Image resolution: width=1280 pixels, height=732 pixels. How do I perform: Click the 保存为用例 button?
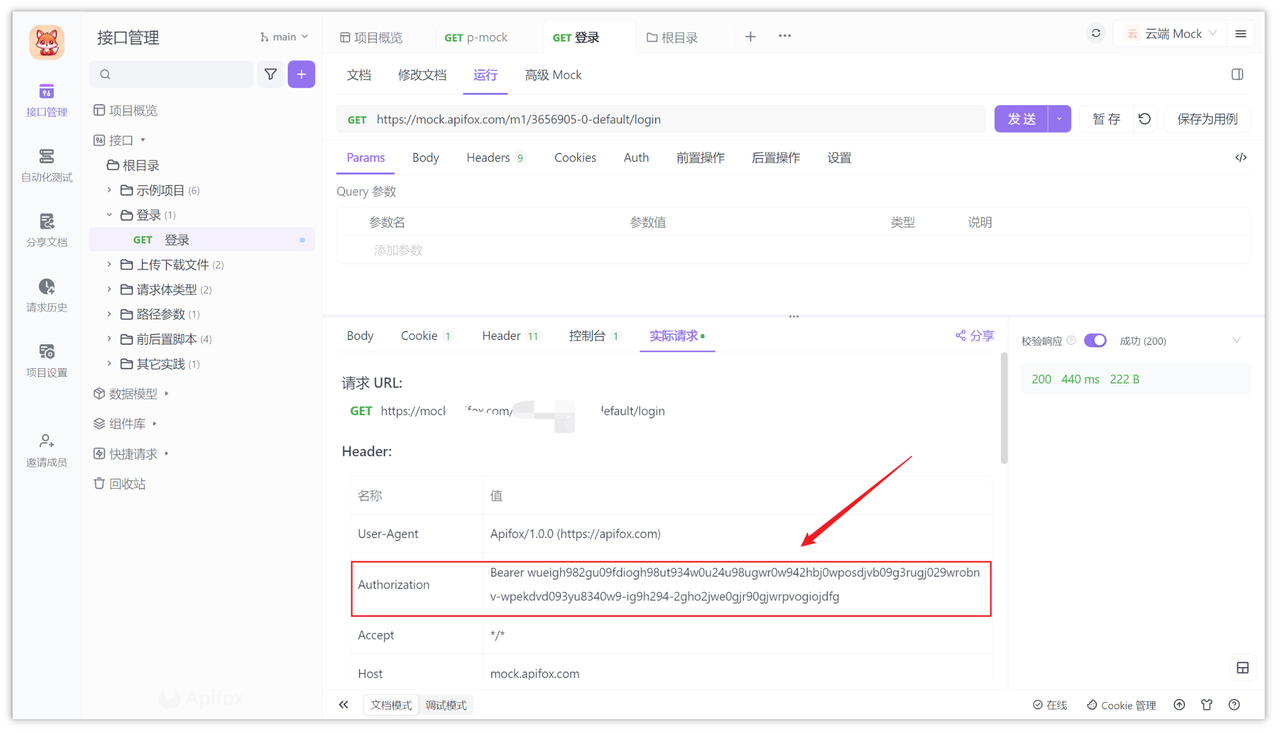click(1207, 119)
